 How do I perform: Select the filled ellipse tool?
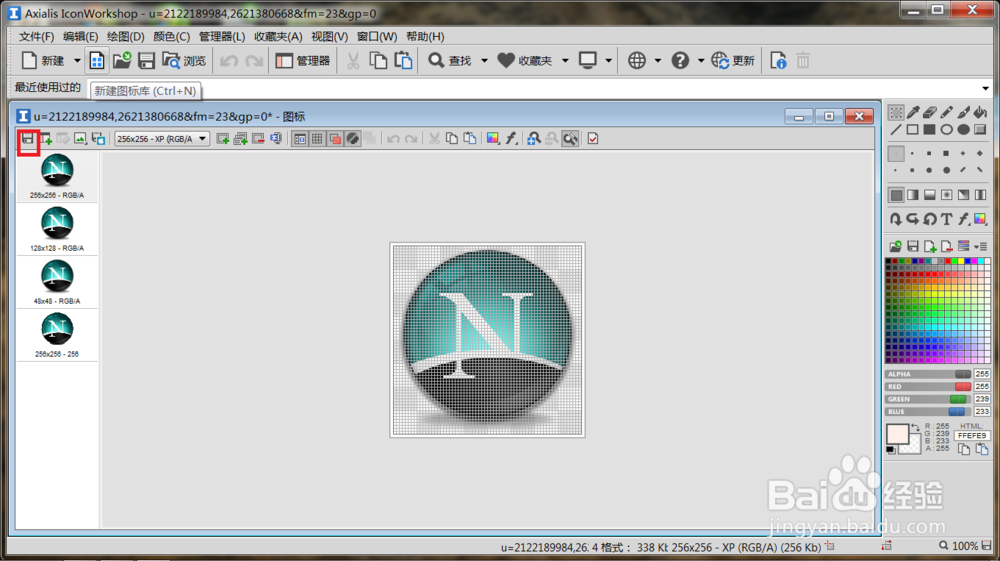point(963,129)
